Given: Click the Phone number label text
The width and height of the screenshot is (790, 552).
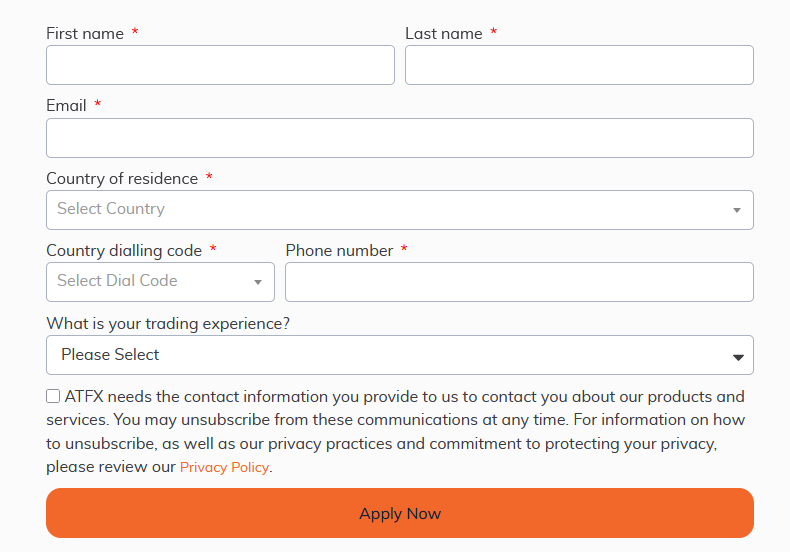Looking at the screenshot, I should point(339,251).
